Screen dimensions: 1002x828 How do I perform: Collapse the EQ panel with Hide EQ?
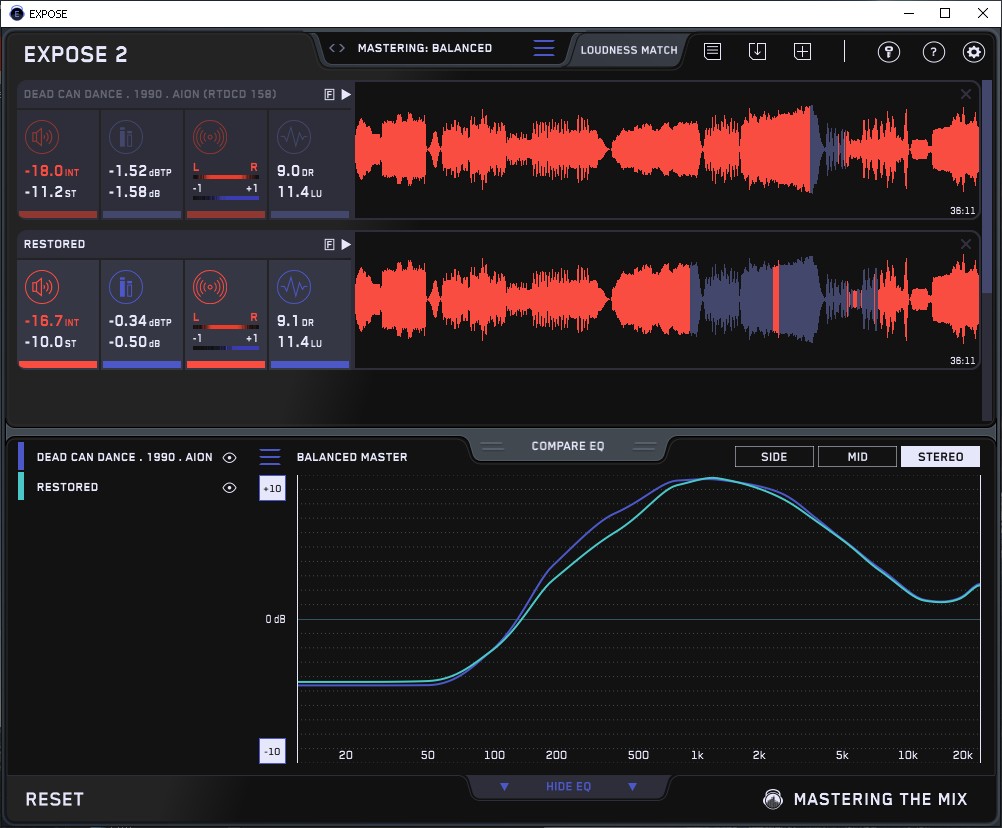tap(568, 786)
